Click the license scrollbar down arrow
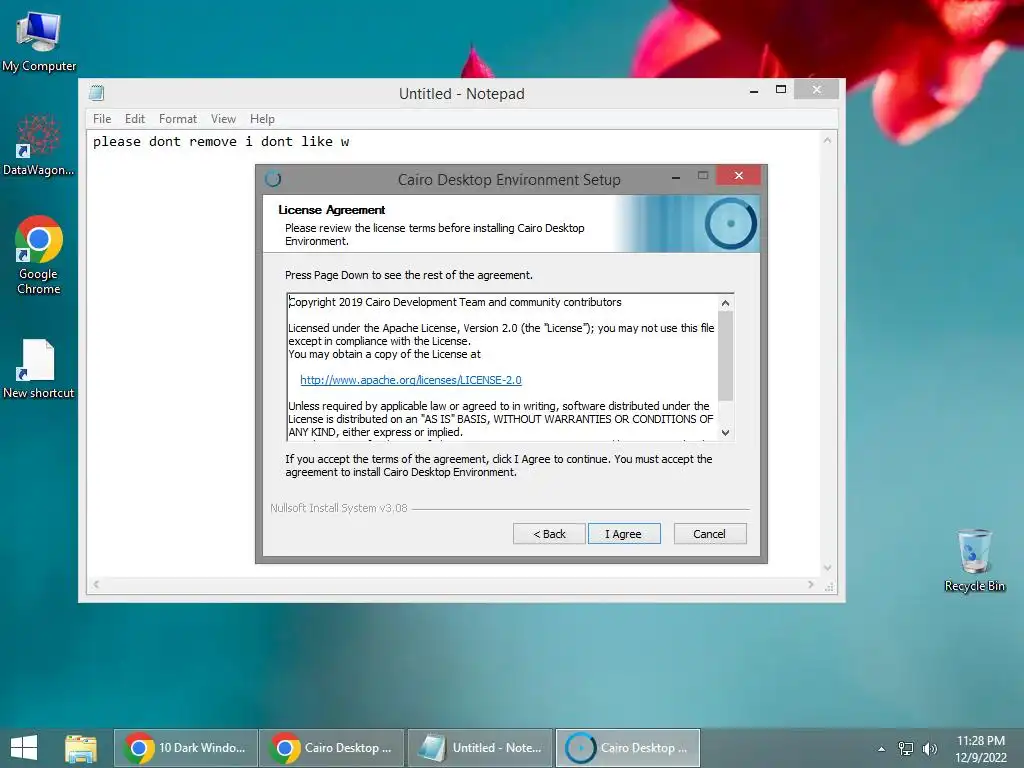This screenshot has width=1024, height=768. [x=726, y=432]
